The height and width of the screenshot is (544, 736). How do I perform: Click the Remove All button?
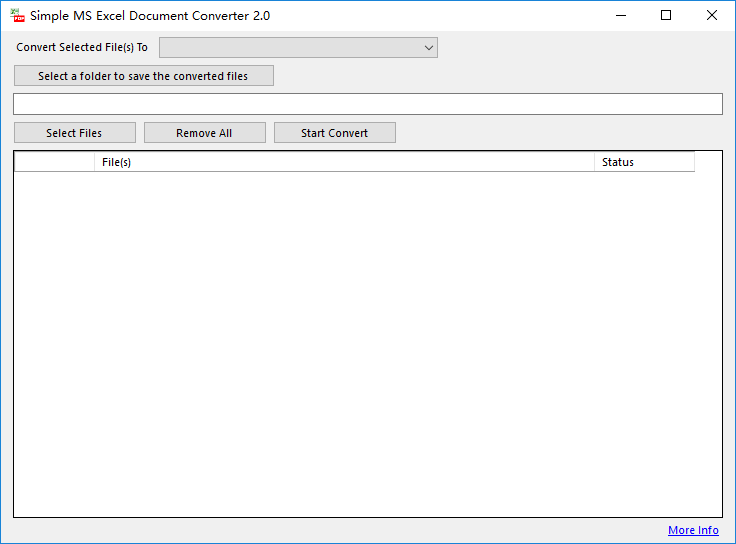point(205,133)
